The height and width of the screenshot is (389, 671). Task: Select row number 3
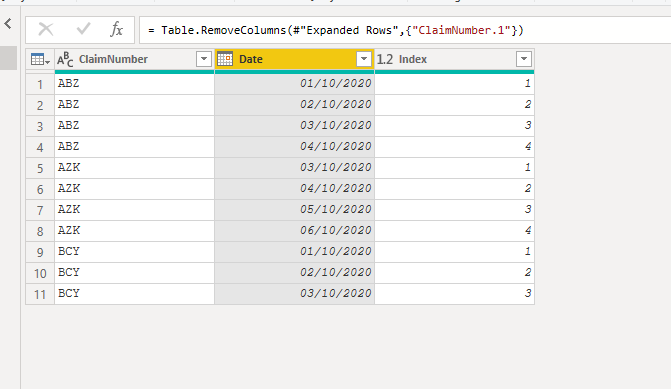[40, 126]
